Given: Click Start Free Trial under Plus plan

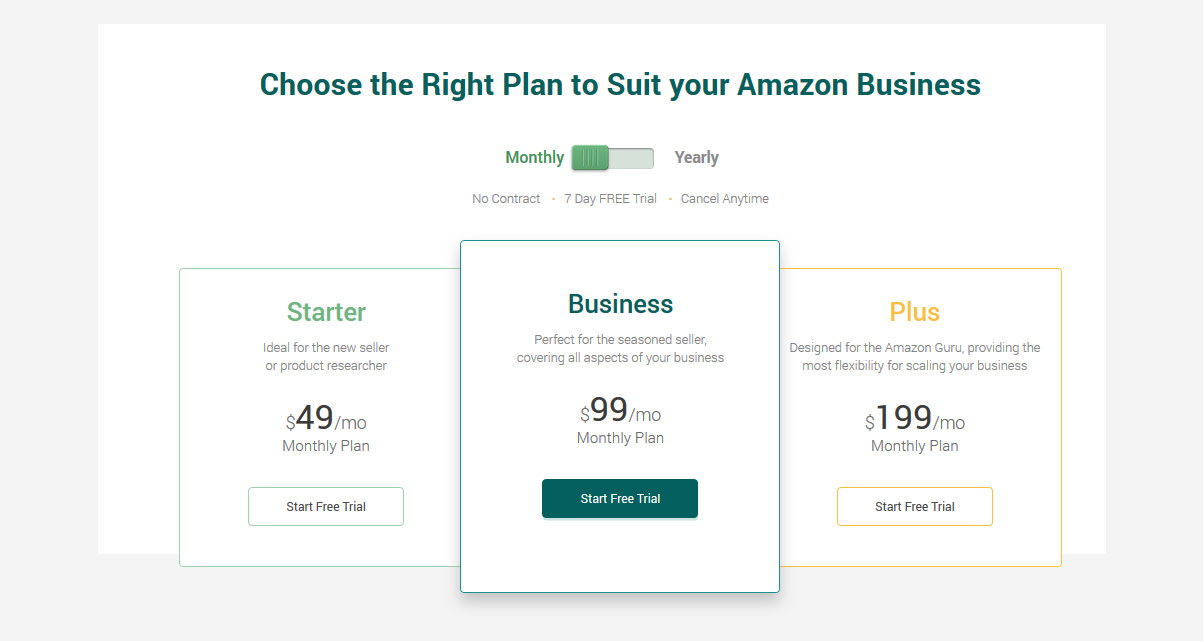Looking at the screenshot, I should 915,506.
